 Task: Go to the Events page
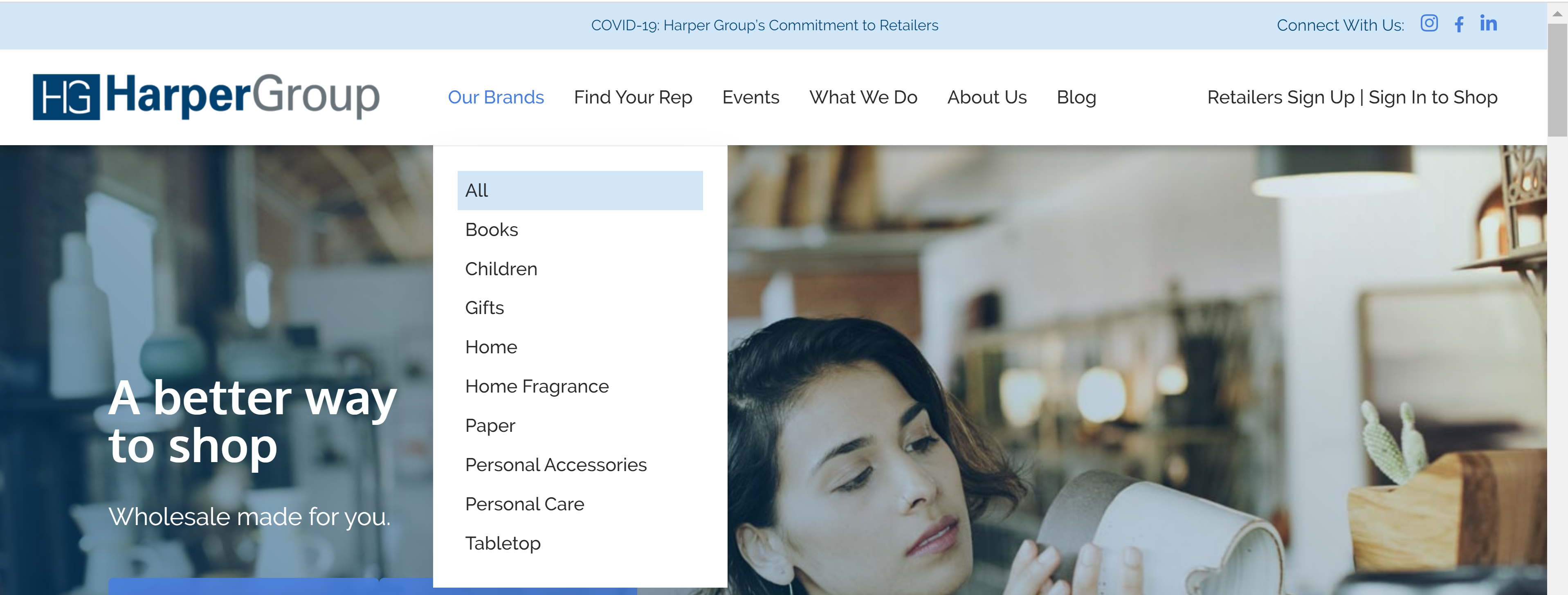tap(750, 97)
